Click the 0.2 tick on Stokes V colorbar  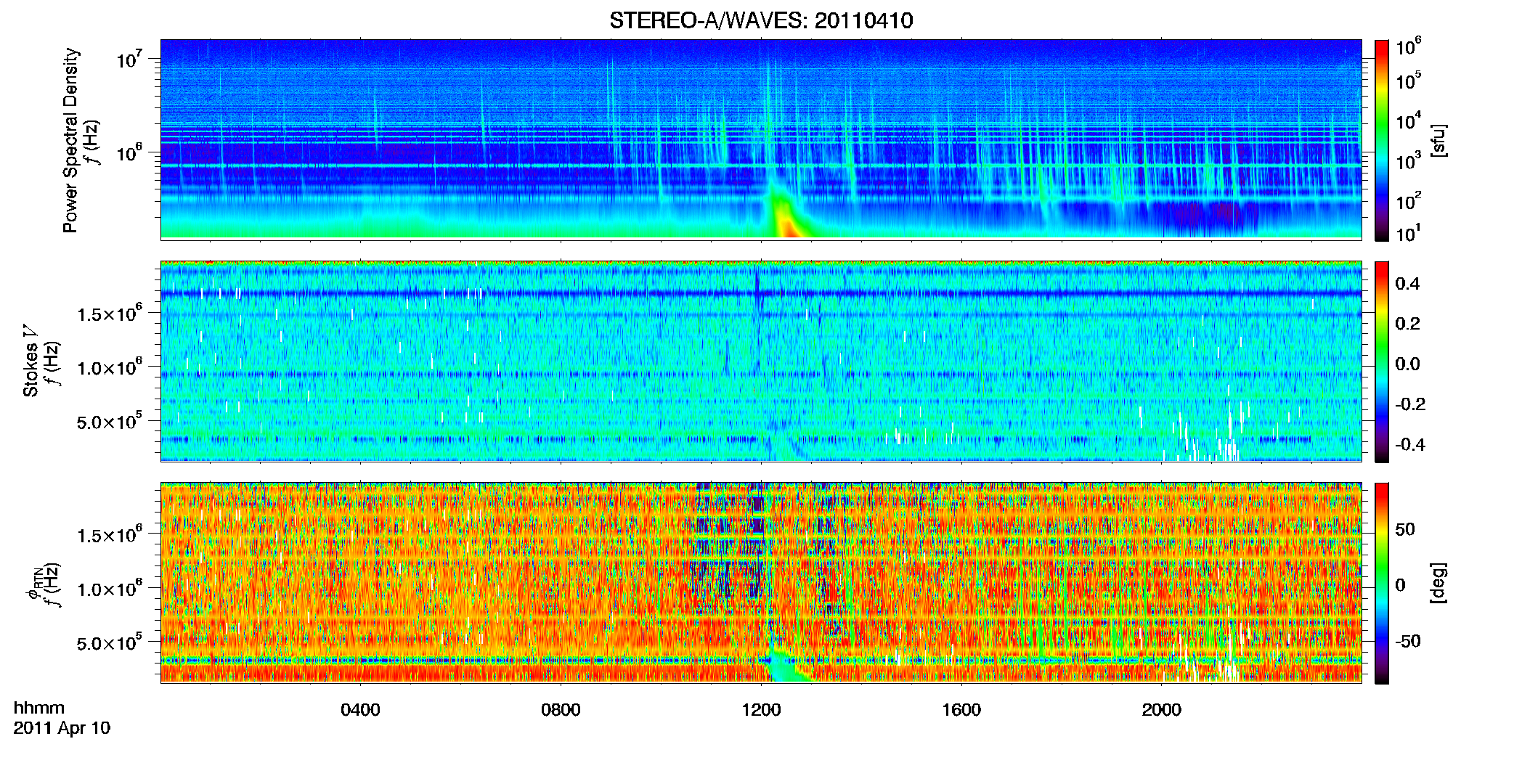point(1407,323)
